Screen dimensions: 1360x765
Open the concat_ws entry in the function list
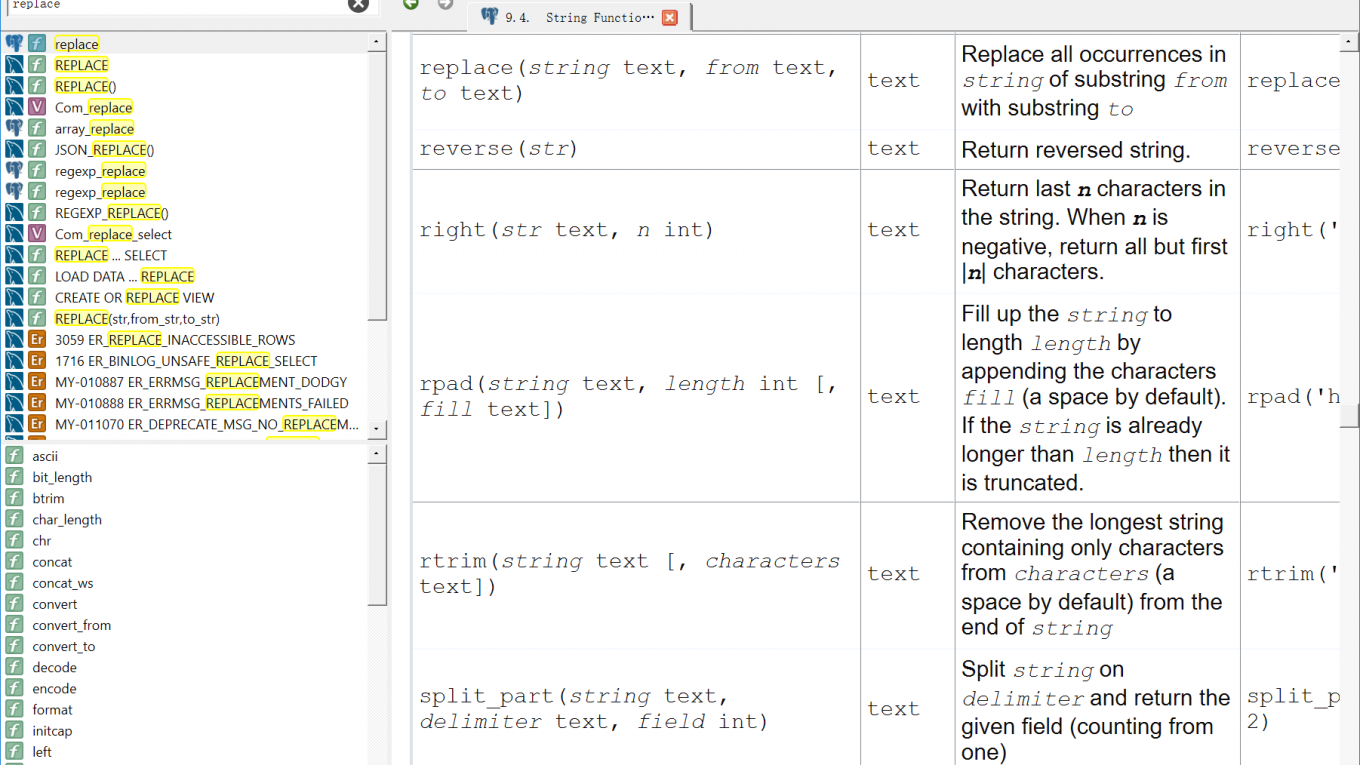pyautogui.click(x=62, y=583)
